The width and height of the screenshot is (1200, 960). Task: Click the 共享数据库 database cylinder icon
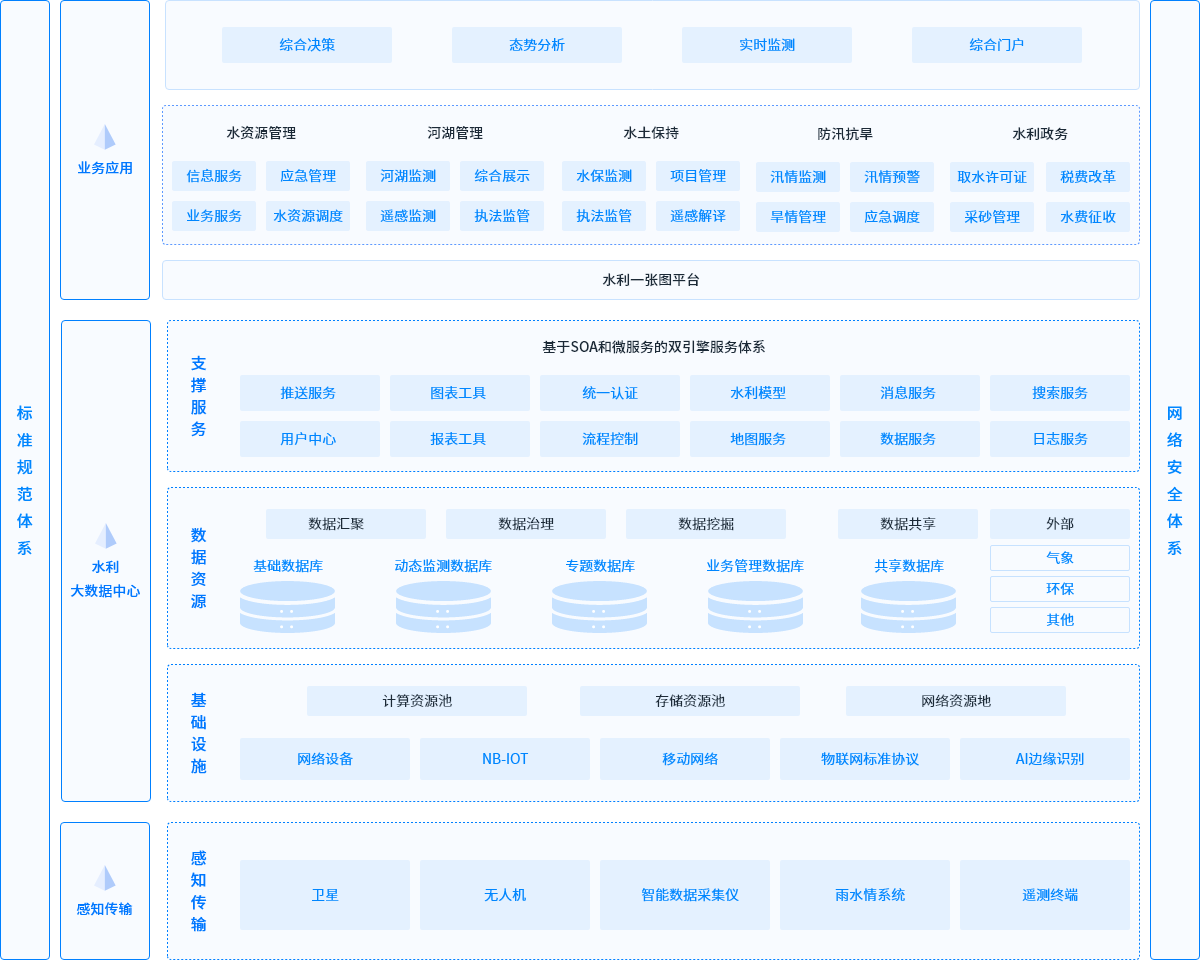coord(908,606)
